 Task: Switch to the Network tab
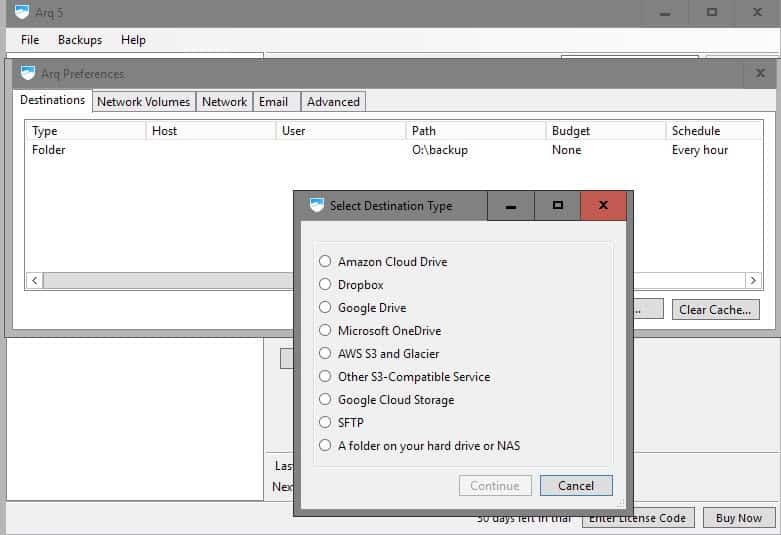click(225, 102)
